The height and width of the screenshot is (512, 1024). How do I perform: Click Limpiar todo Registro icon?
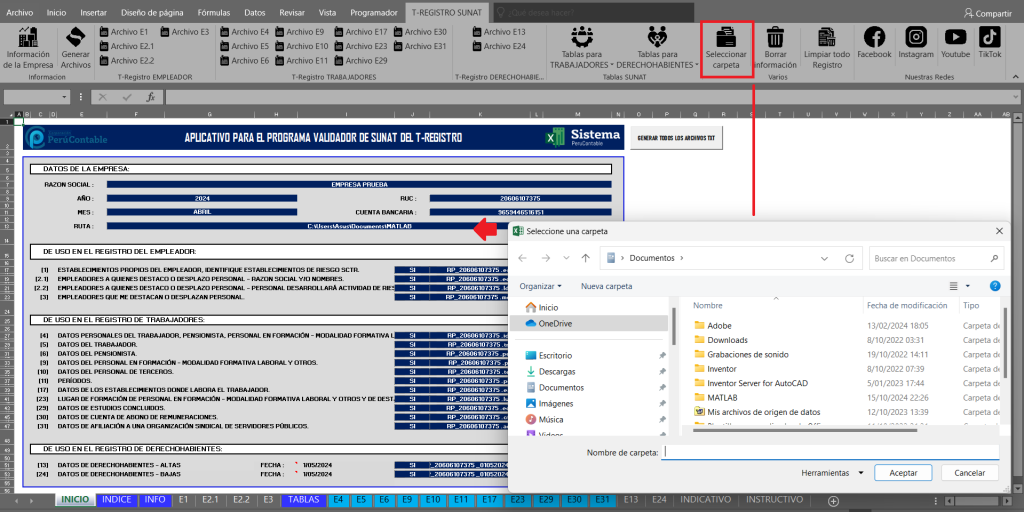coord(827,48)
